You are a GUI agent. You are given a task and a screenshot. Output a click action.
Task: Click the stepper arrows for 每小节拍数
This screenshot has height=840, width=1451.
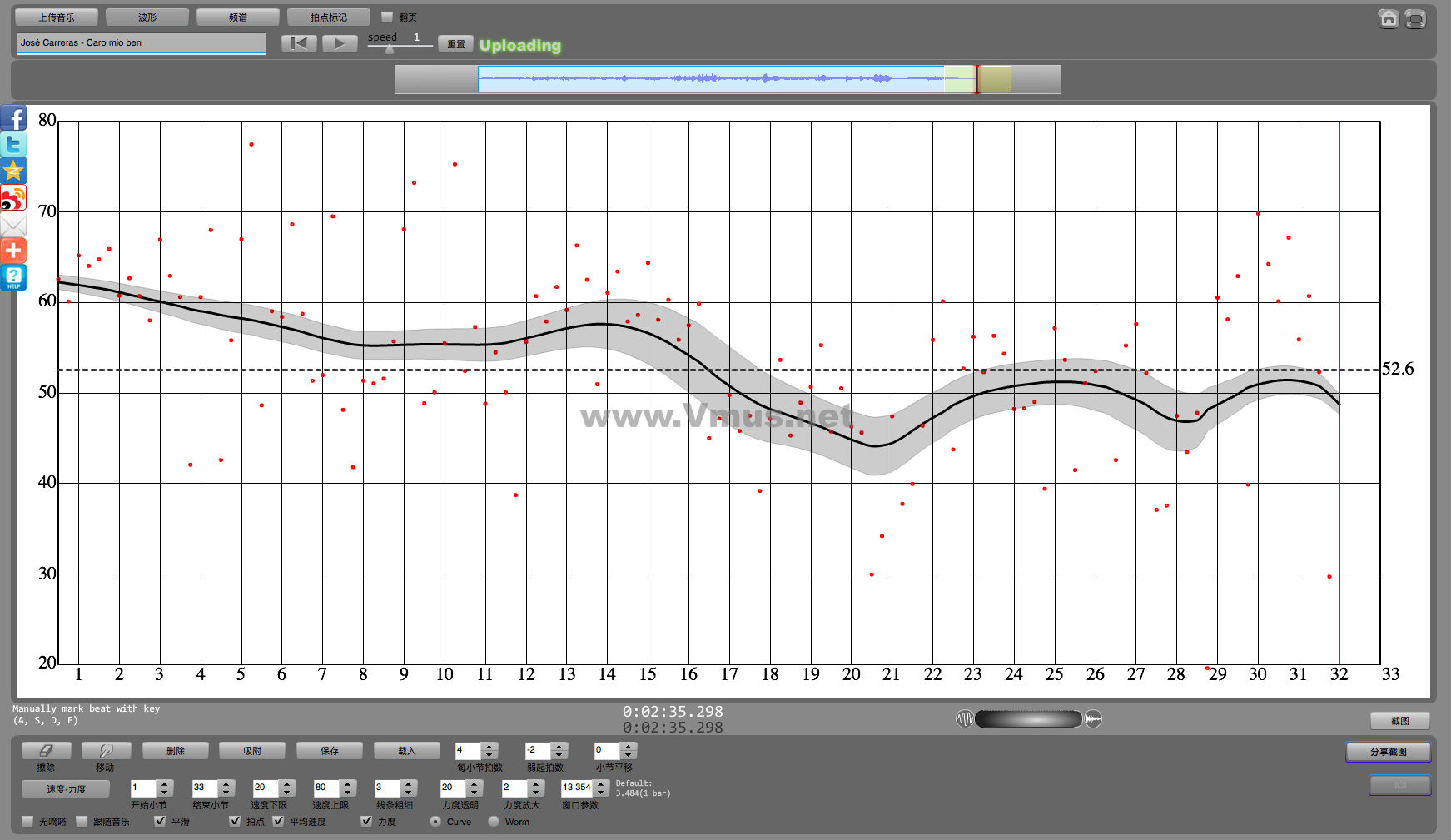coord(489,751)
